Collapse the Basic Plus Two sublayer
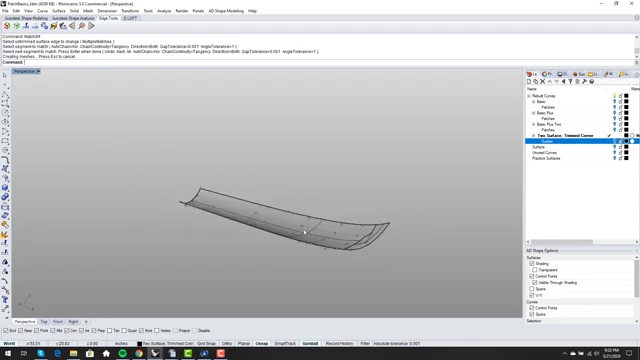Viewport: 640px width, 360px height. tap(533, 124)
